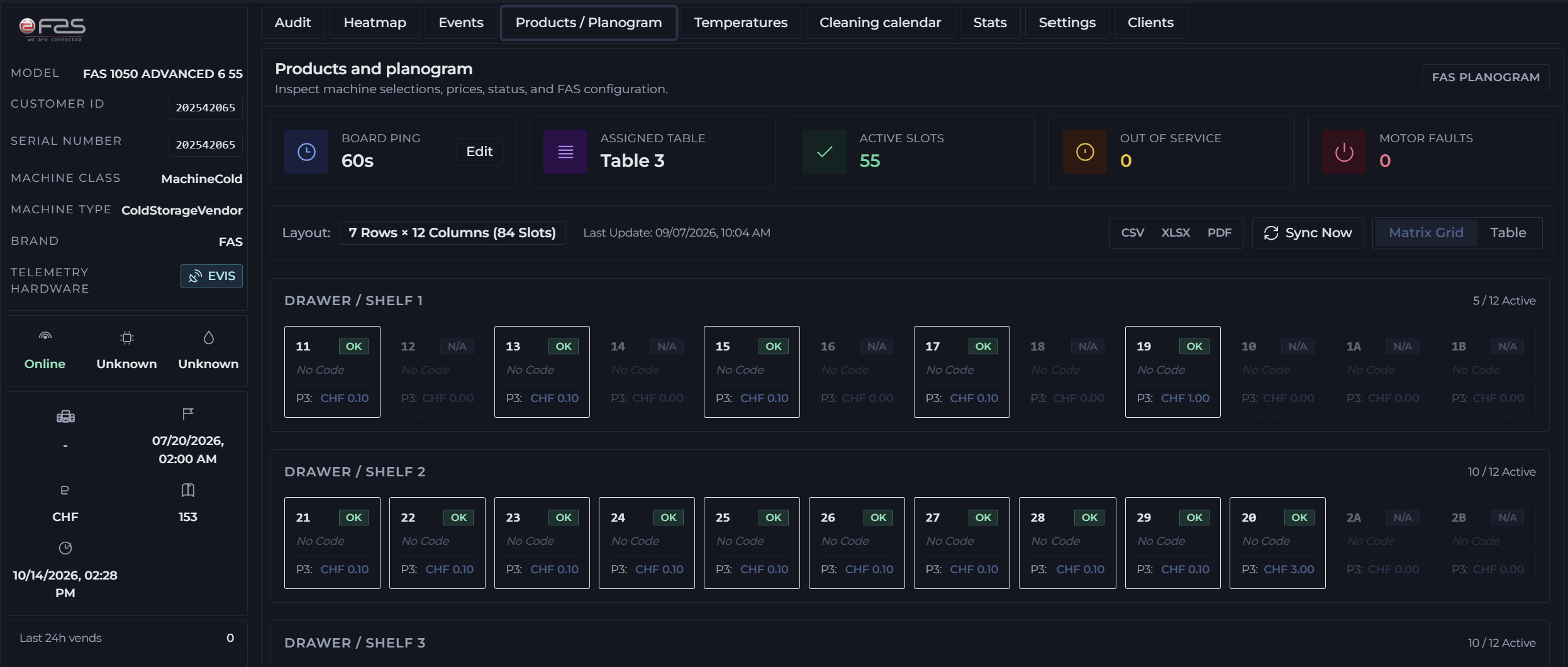1568x667 pixels.
Task: Click the Customer ID field
Action: (x=205, y=108)
